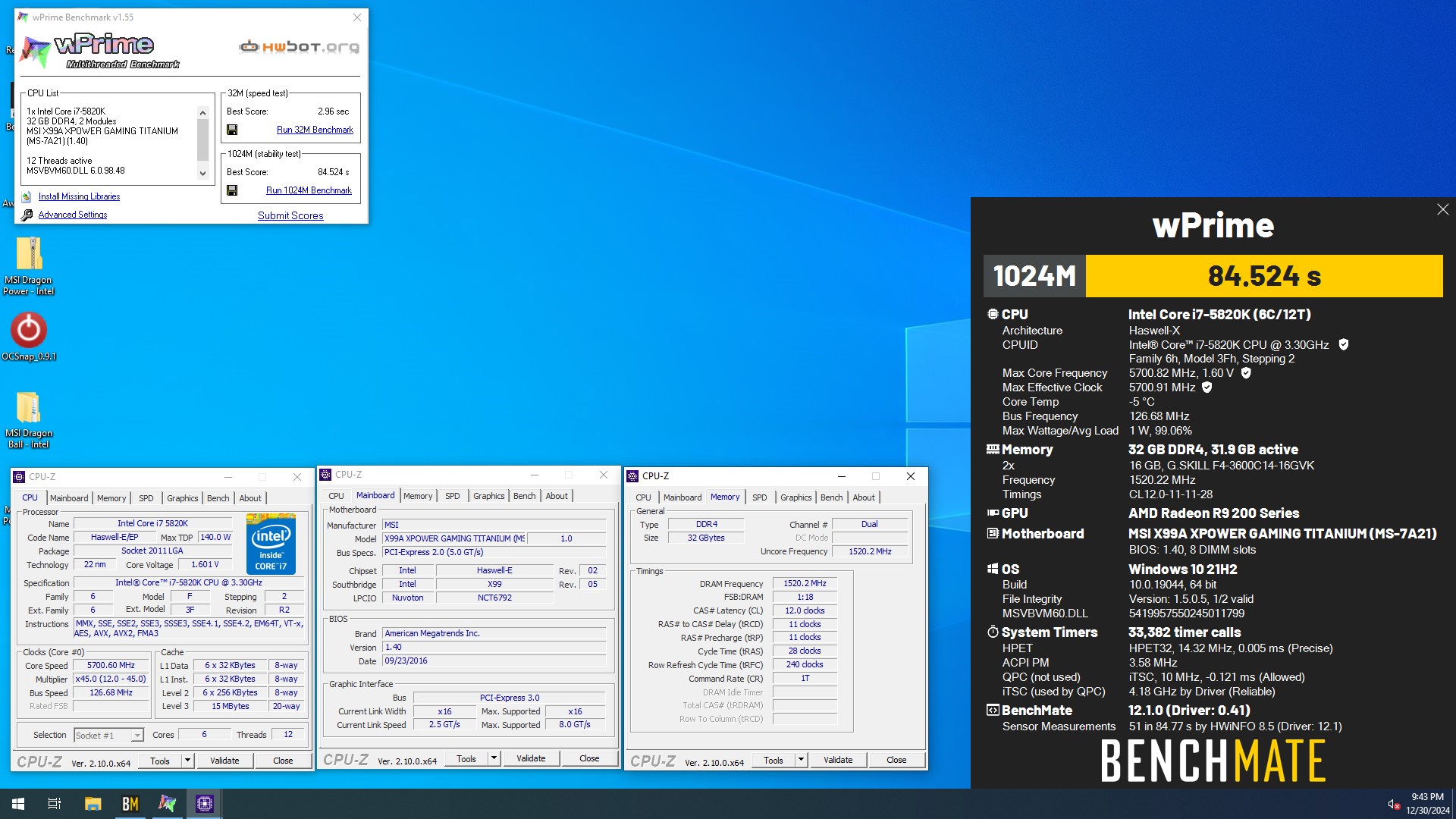Click the CPU List scroll up arrow
This screenshot has width=1456, height=819.
(202, 113)
